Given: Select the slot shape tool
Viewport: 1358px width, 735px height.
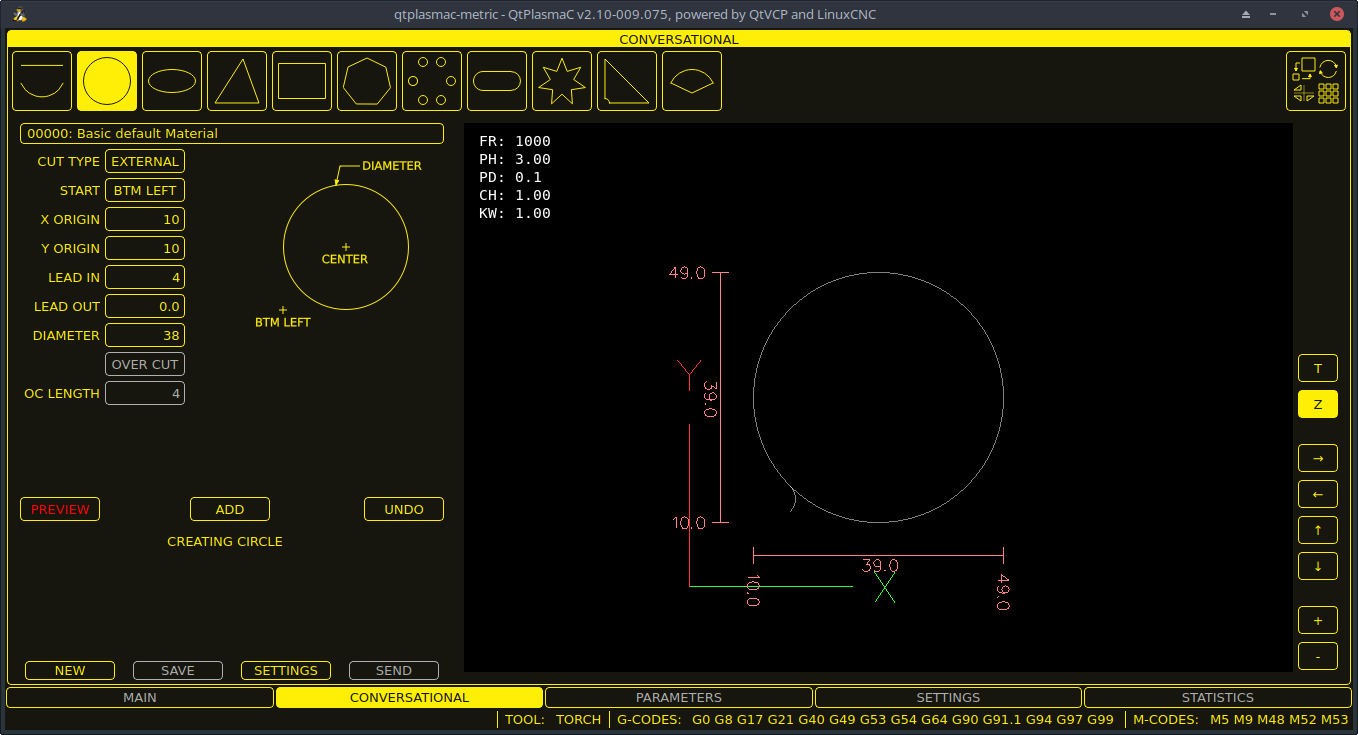Looking at the screenshot, I should click(496, 80).
